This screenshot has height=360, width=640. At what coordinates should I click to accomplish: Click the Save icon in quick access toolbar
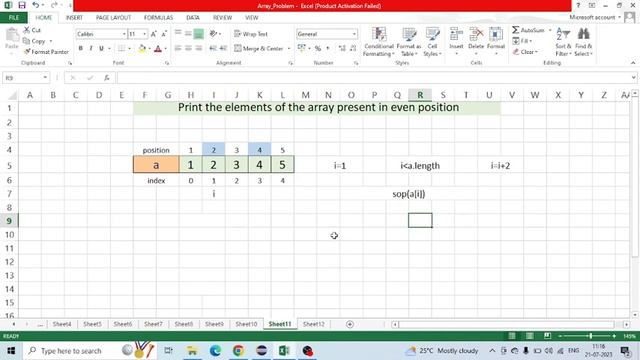(x=22, y=5)
